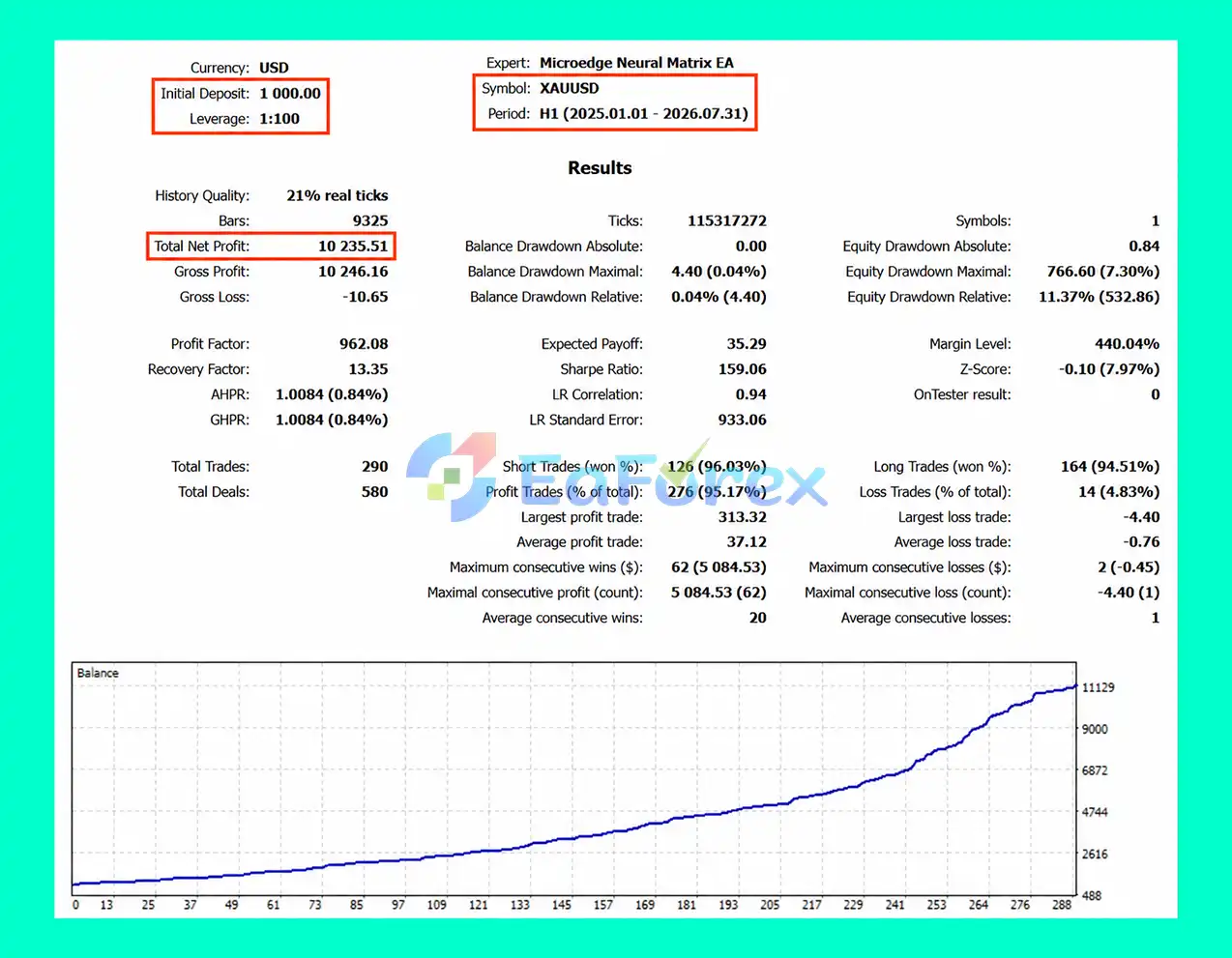Select Total Net Profit value 10 235.51
Viewport: 1232px width, 958px height.
tap(353, 247)
